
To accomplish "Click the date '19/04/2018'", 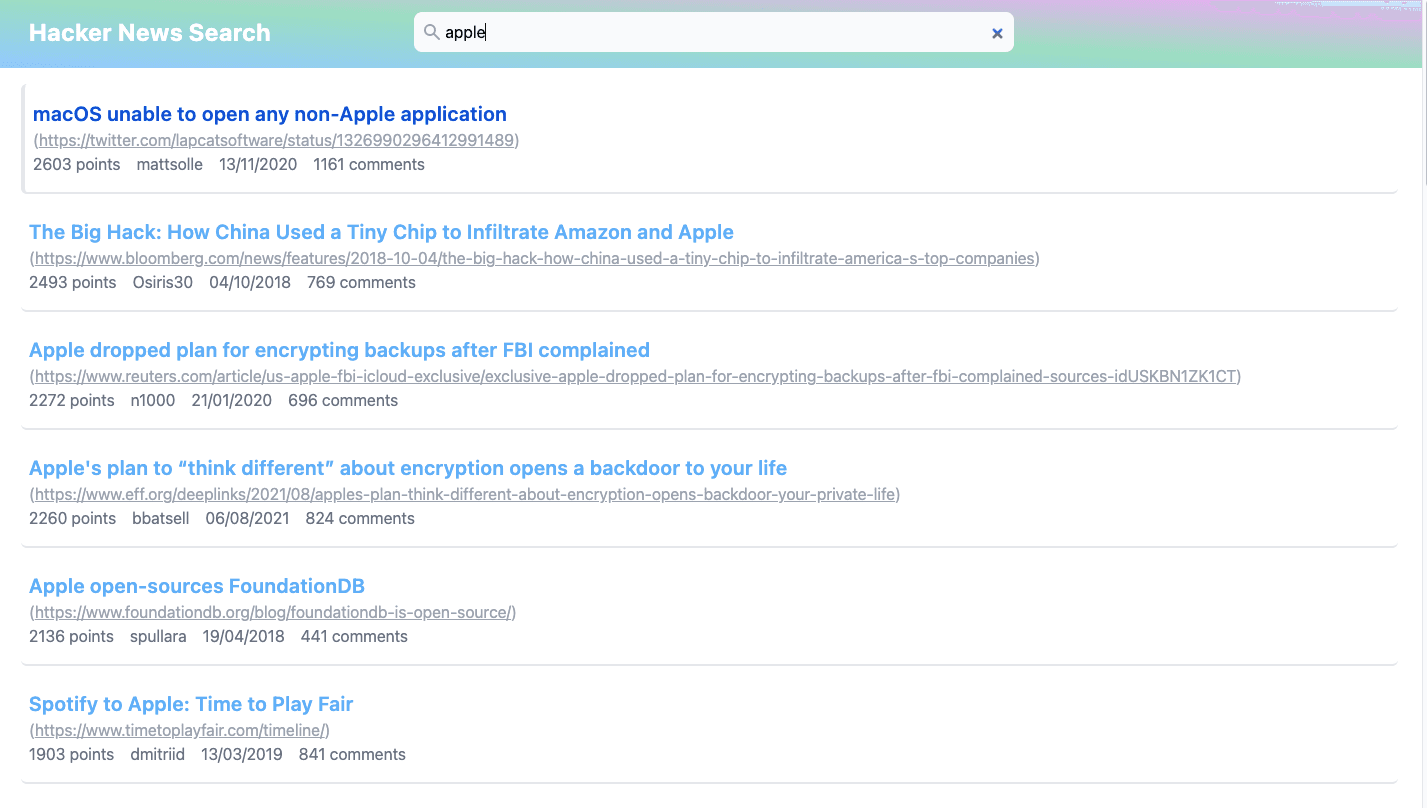I will [x=244, y=636].
